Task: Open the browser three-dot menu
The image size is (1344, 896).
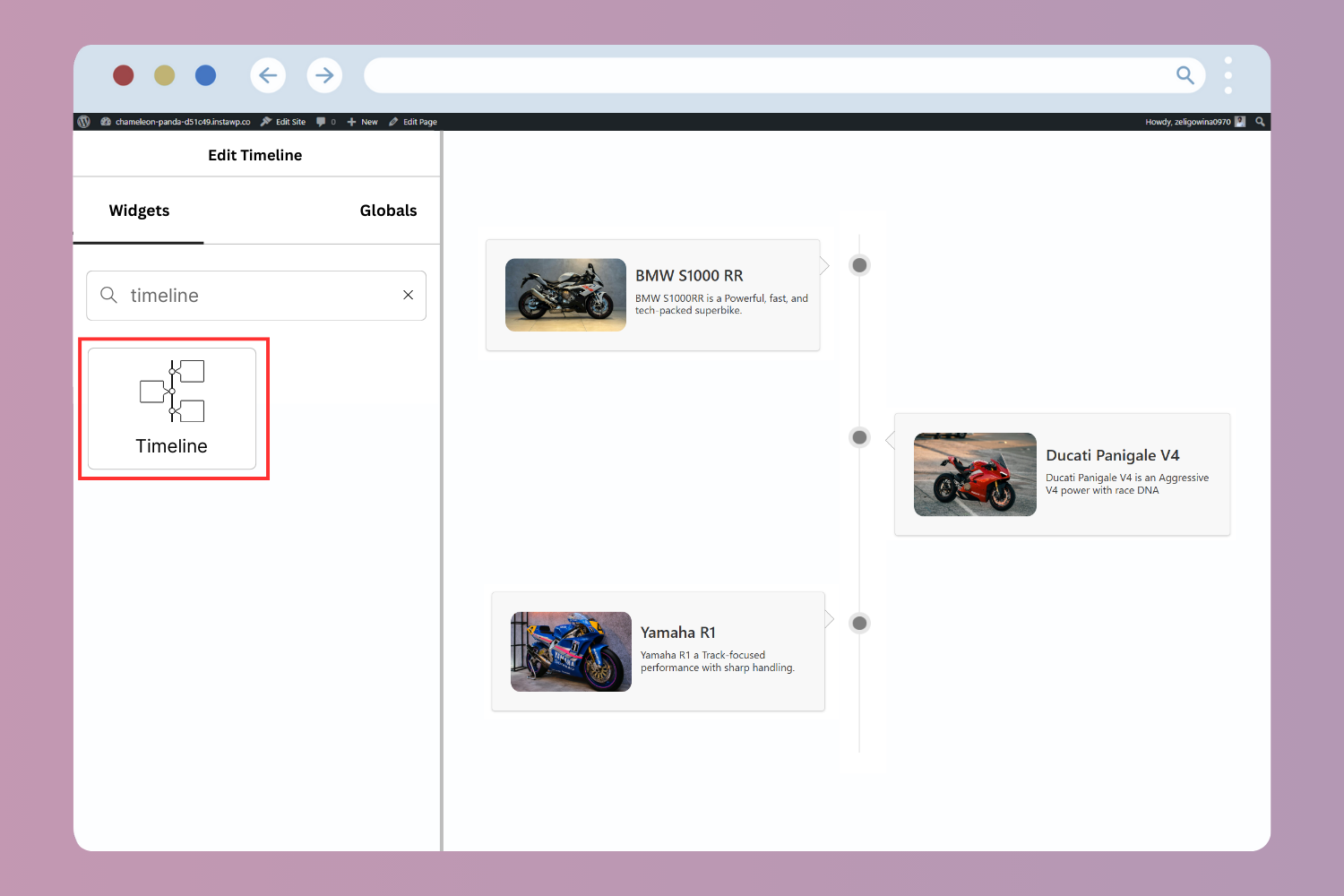Action: pyautogui.click(x=1228, y=75)
